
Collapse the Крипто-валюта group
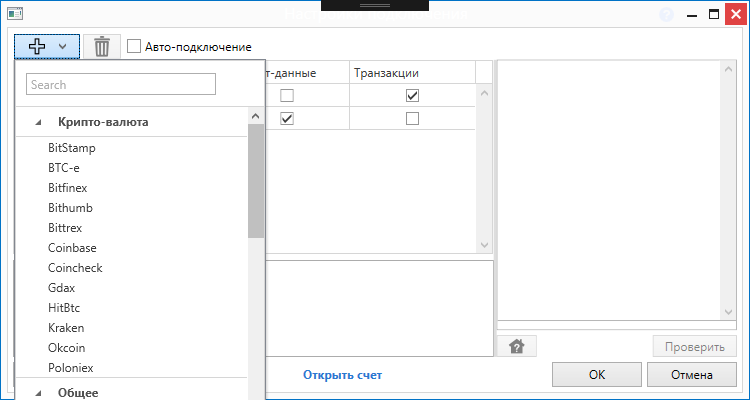click(x=38, y=122)
